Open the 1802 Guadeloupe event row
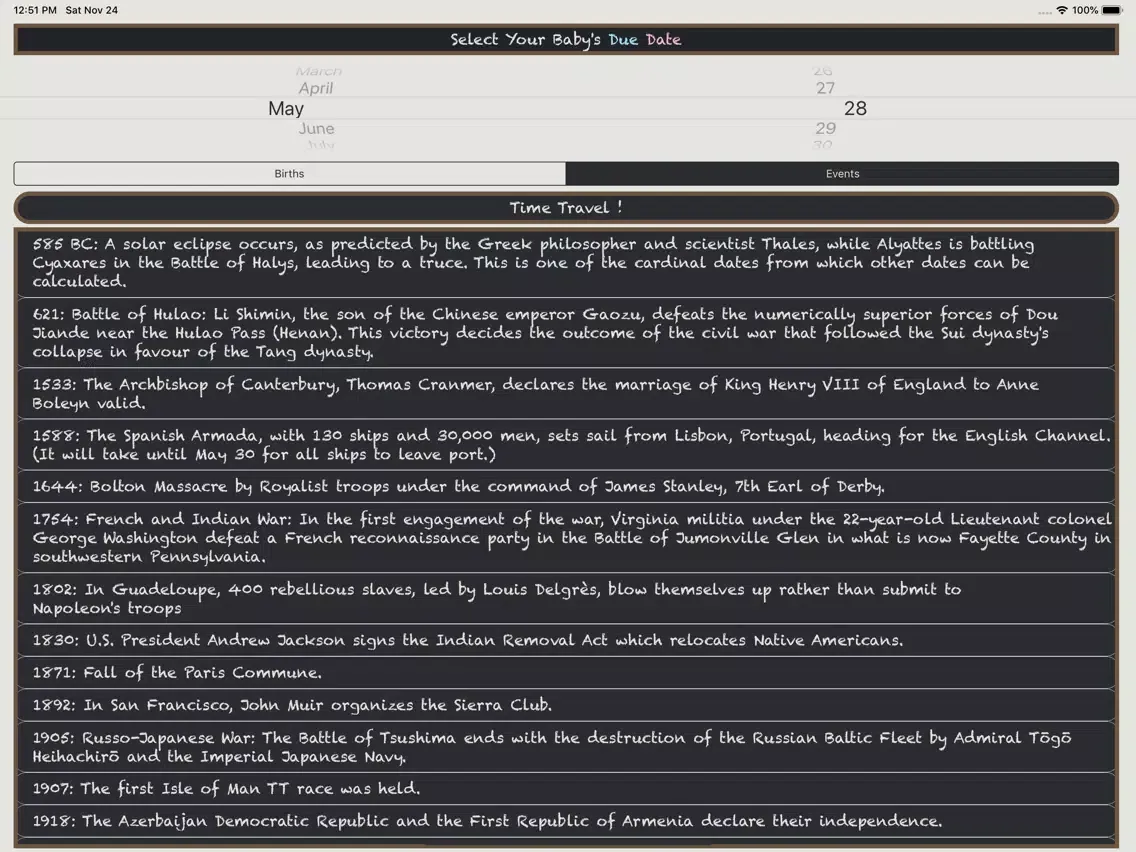This screenshot has width=1136, height=852. pos(566,598)
